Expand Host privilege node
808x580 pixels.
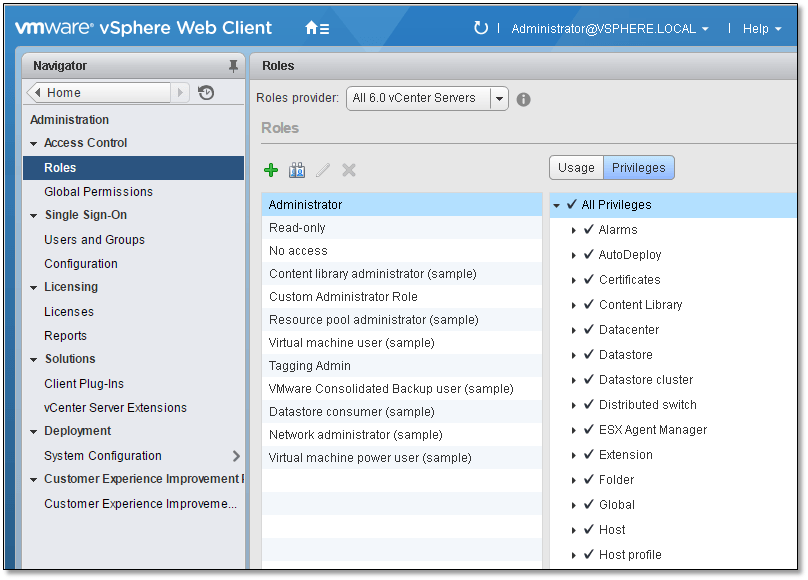(x=573, y=531)
